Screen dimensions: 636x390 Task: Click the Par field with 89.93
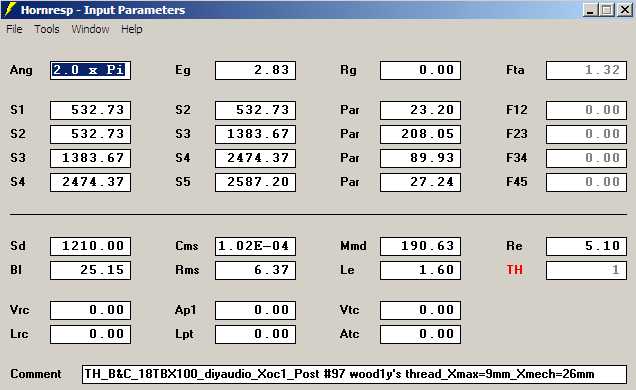click(x=420, y=158)
